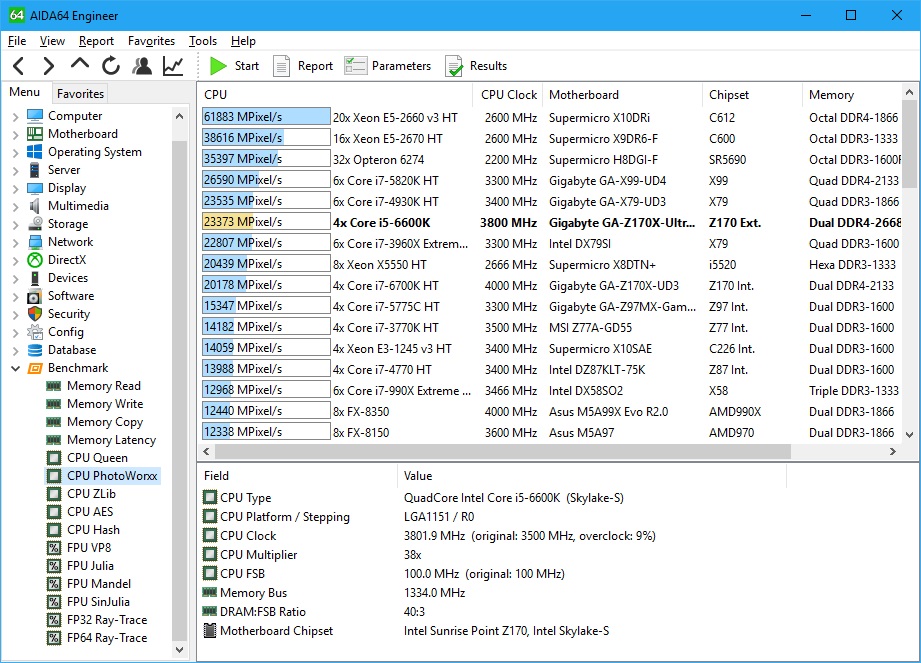Click the results list scroll right arrow
The image size is (921, 663).
click(893, 452)
